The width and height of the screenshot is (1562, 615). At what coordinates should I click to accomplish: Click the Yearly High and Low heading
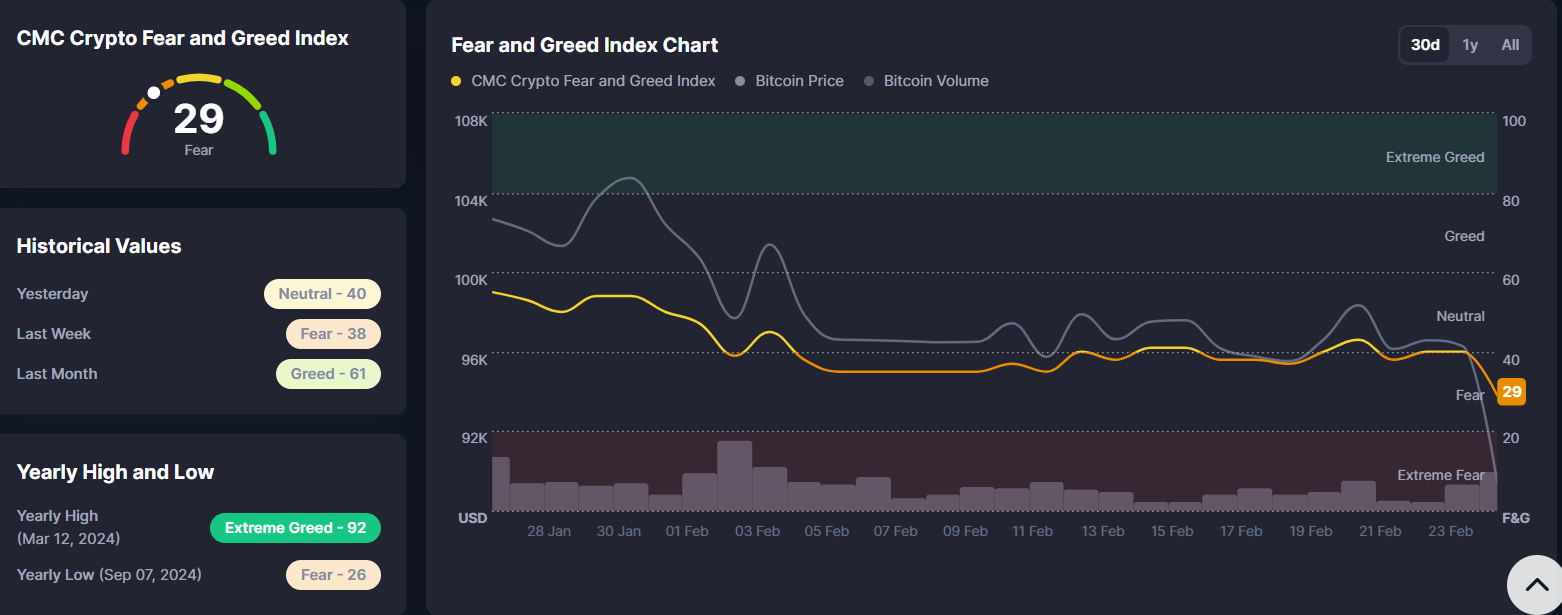click(x=115, y=472)
